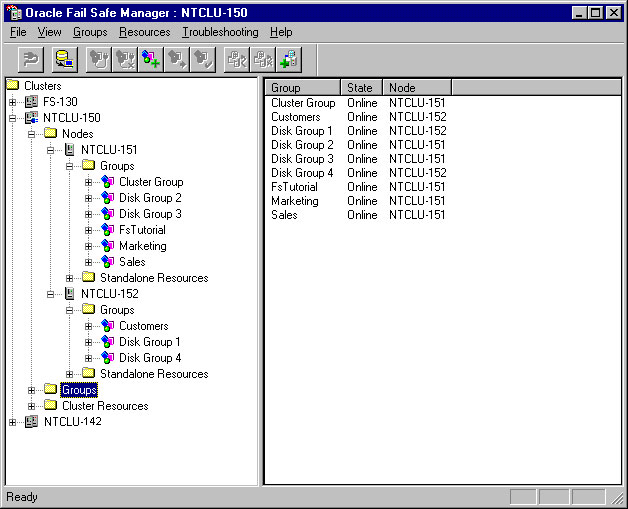
Task: Open the Help menu
Action: (281, 32)
